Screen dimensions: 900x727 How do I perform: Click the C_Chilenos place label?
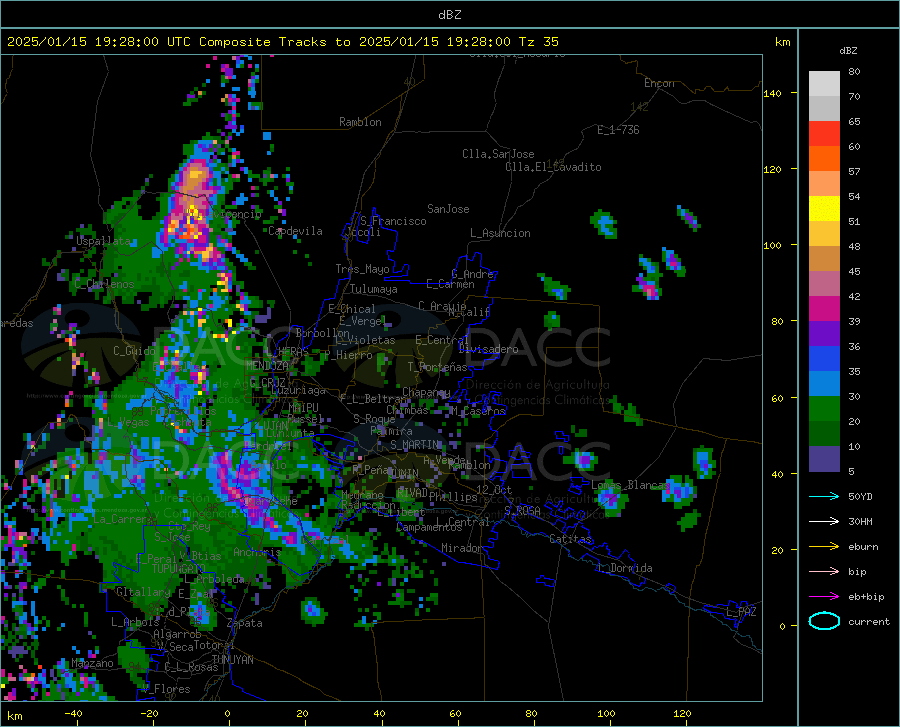tap(104, 284)
